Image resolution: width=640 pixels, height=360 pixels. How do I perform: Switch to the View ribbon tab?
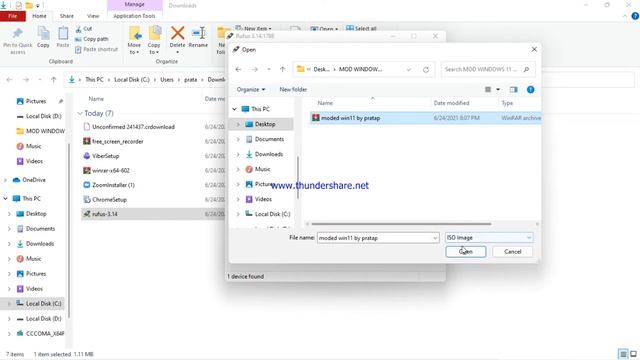point(93,16)
